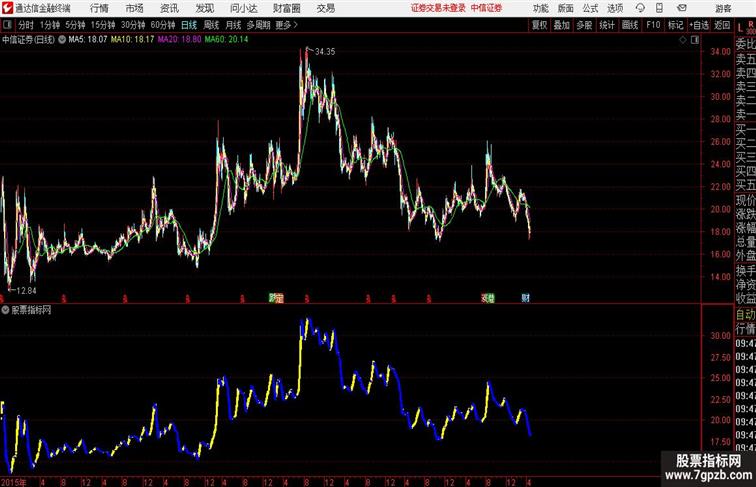Expand the 更多 periods list
This screenshot has width=756, height=487.
[x=286, y=25]
